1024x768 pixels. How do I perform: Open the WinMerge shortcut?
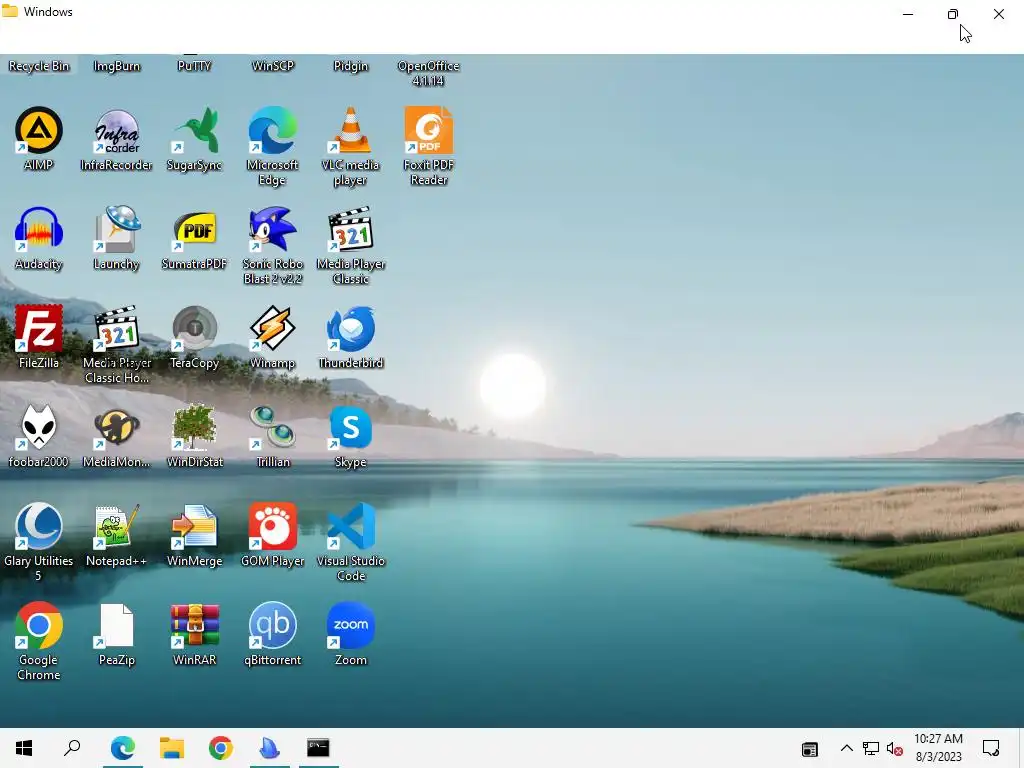point(194,535)
